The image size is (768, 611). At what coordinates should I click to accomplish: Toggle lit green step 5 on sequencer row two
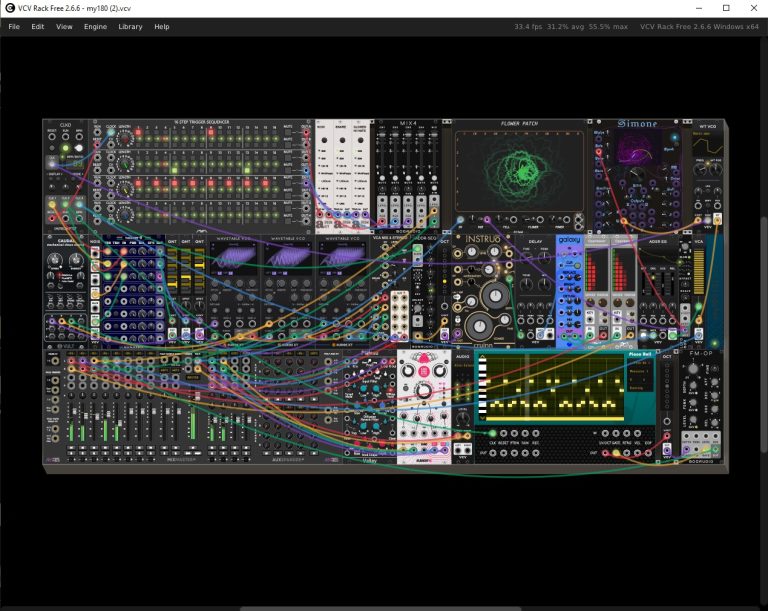pyautogui.click(x=174, y=171)
